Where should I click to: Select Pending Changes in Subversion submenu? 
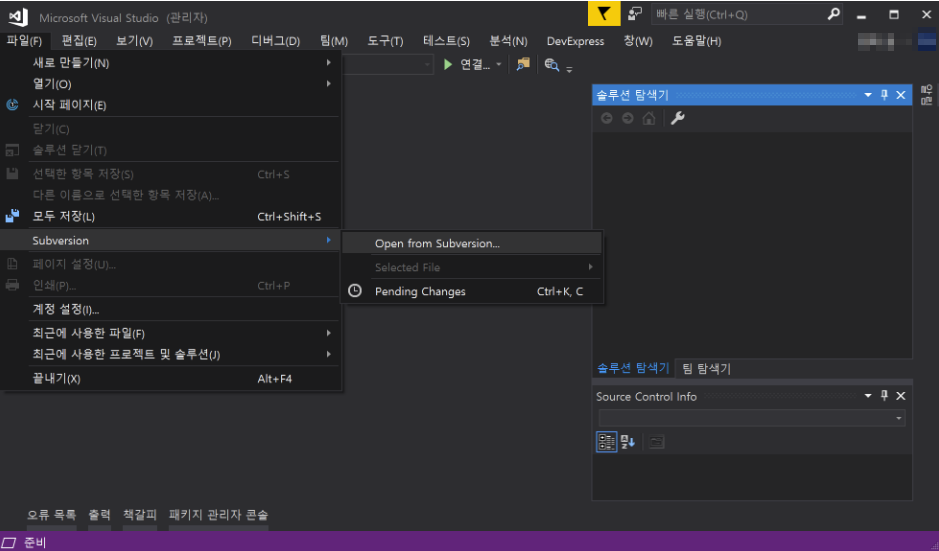click(x=472, y=292)
